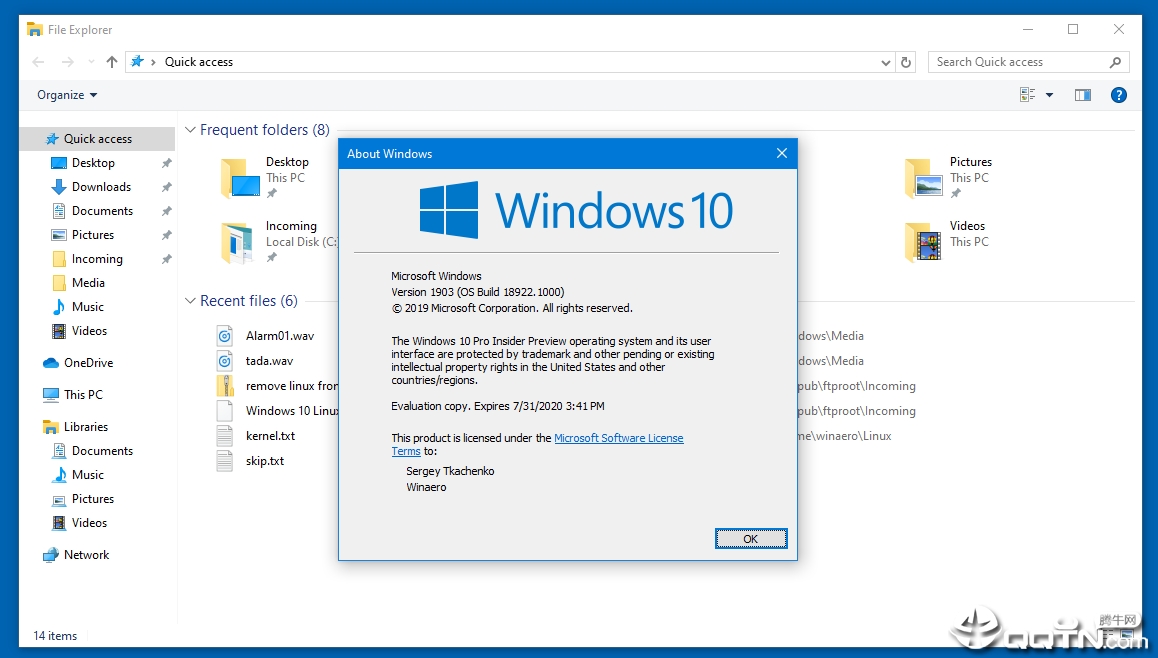Open the Organize dropdown menu
This screenshot has width=1158, height=658.
click(x=67, y=95)
